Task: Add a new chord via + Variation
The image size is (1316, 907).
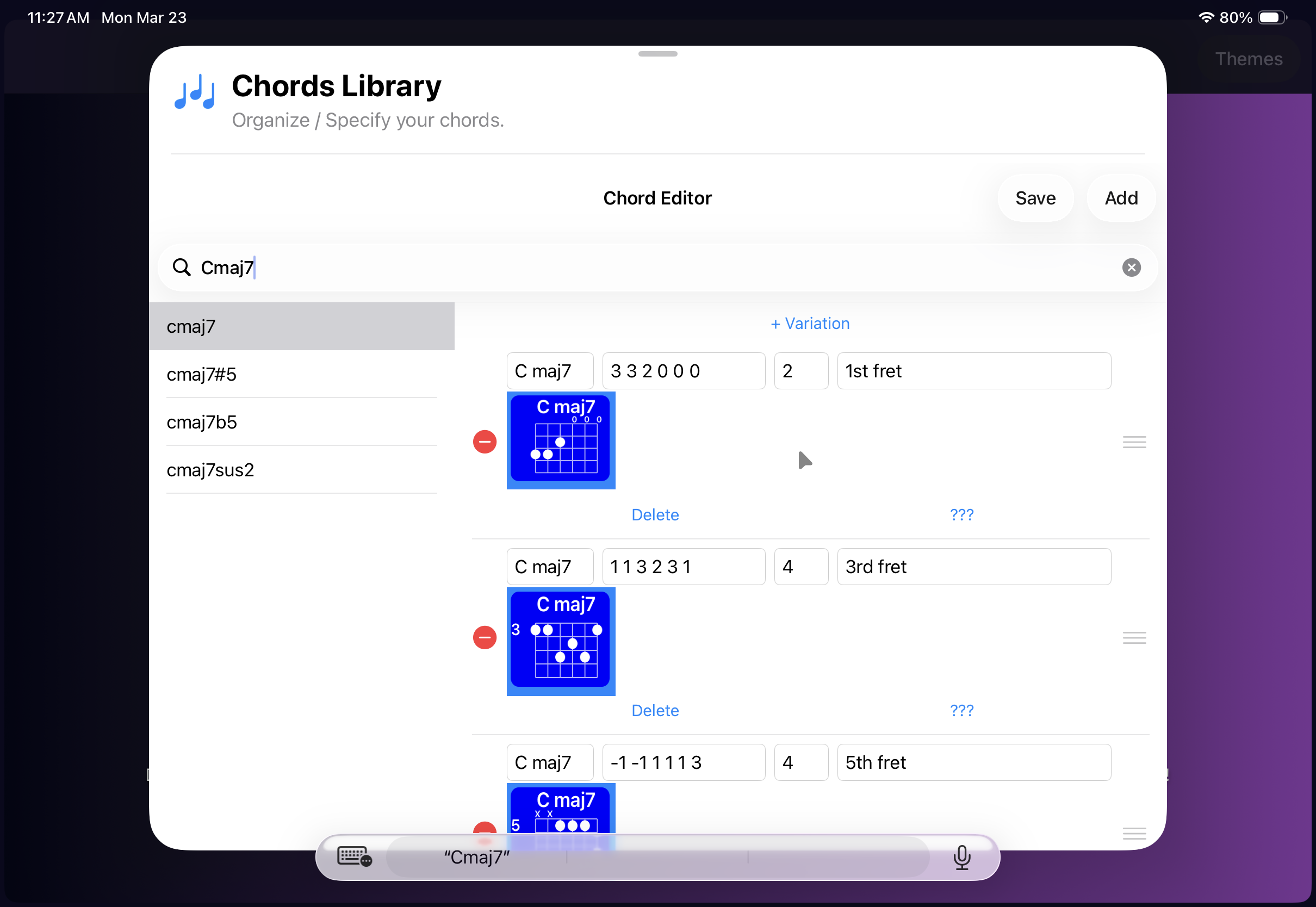Action: 809,324
